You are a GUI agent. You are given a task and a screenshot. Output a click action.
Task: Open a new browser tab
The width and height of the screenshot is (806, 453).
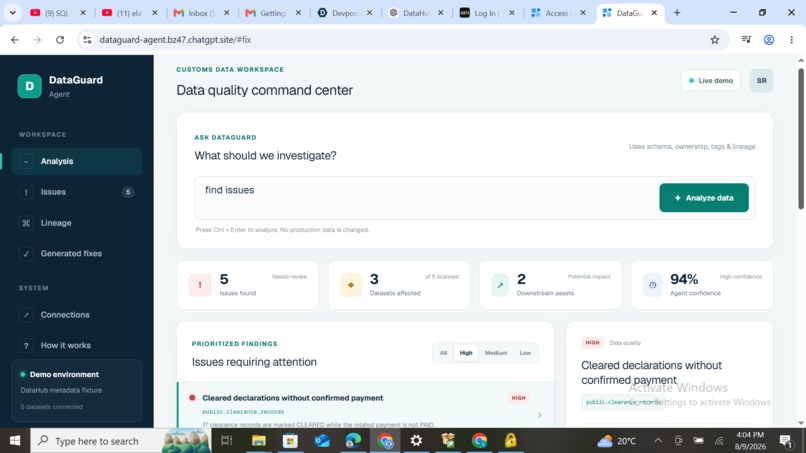677,13
